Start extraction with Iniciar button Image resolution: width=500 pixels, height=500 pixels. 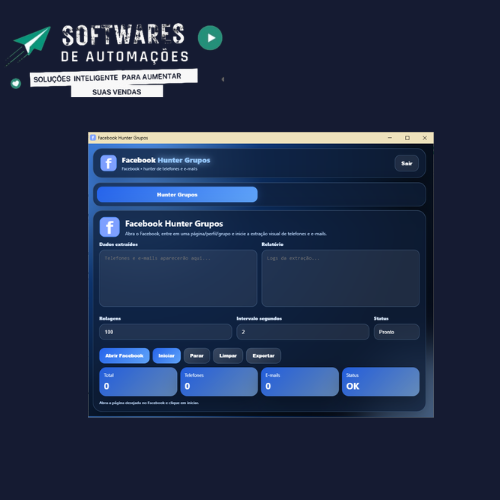167,356
